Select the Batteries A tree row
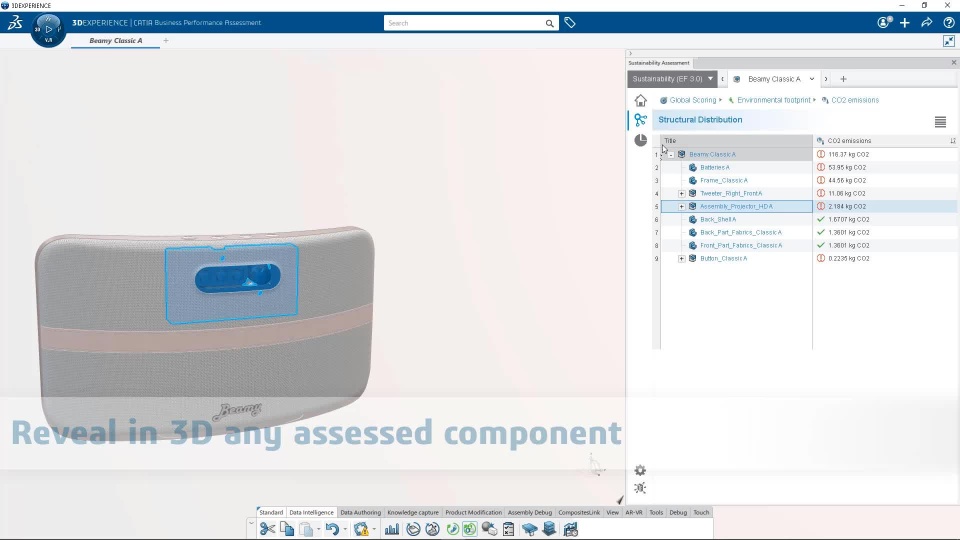The height and width of the screenshot is (540, 960). click(x=737, y=167)
